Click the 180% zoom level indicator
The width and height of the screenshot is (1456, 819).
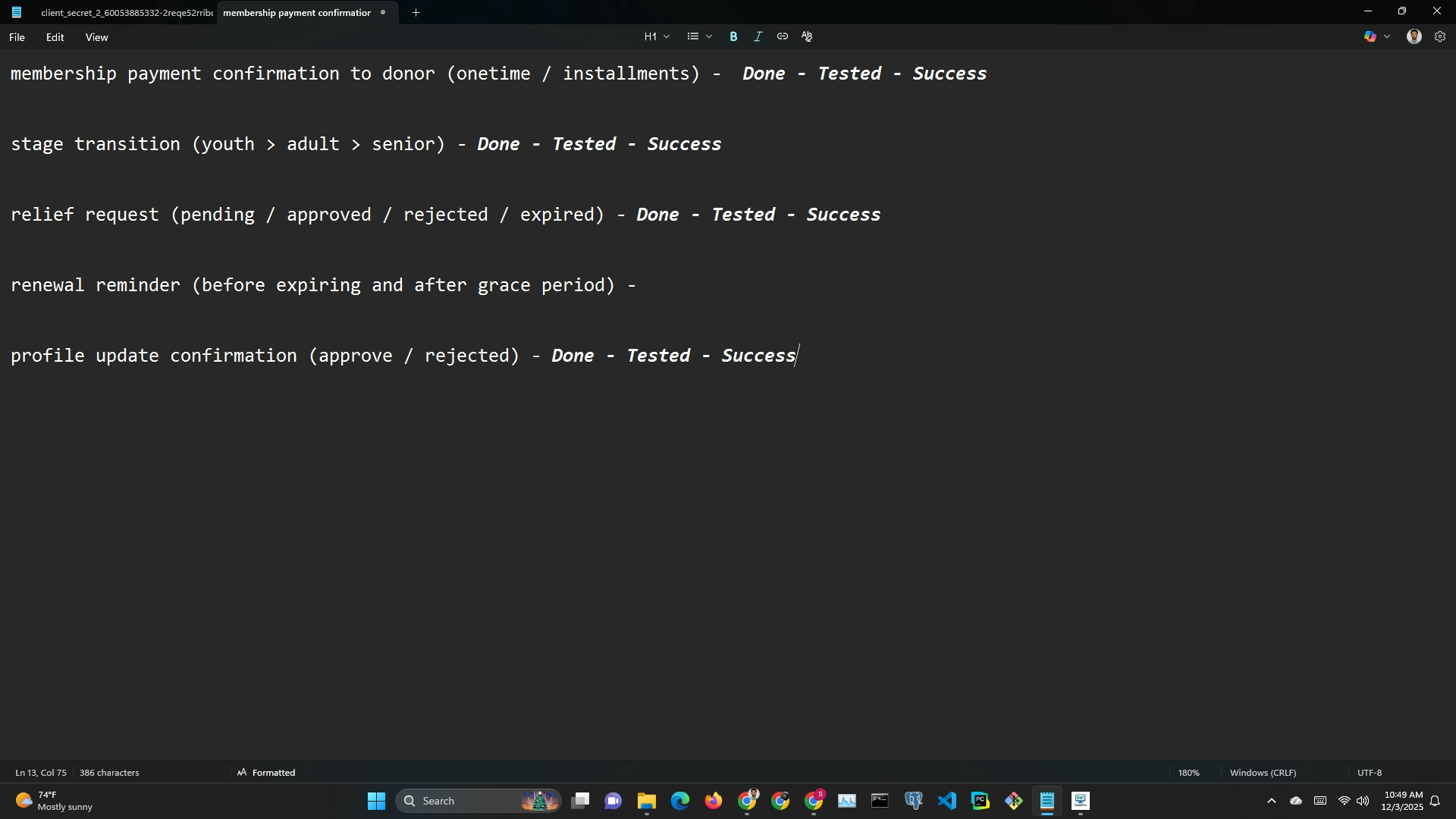tap(1188, 773)
